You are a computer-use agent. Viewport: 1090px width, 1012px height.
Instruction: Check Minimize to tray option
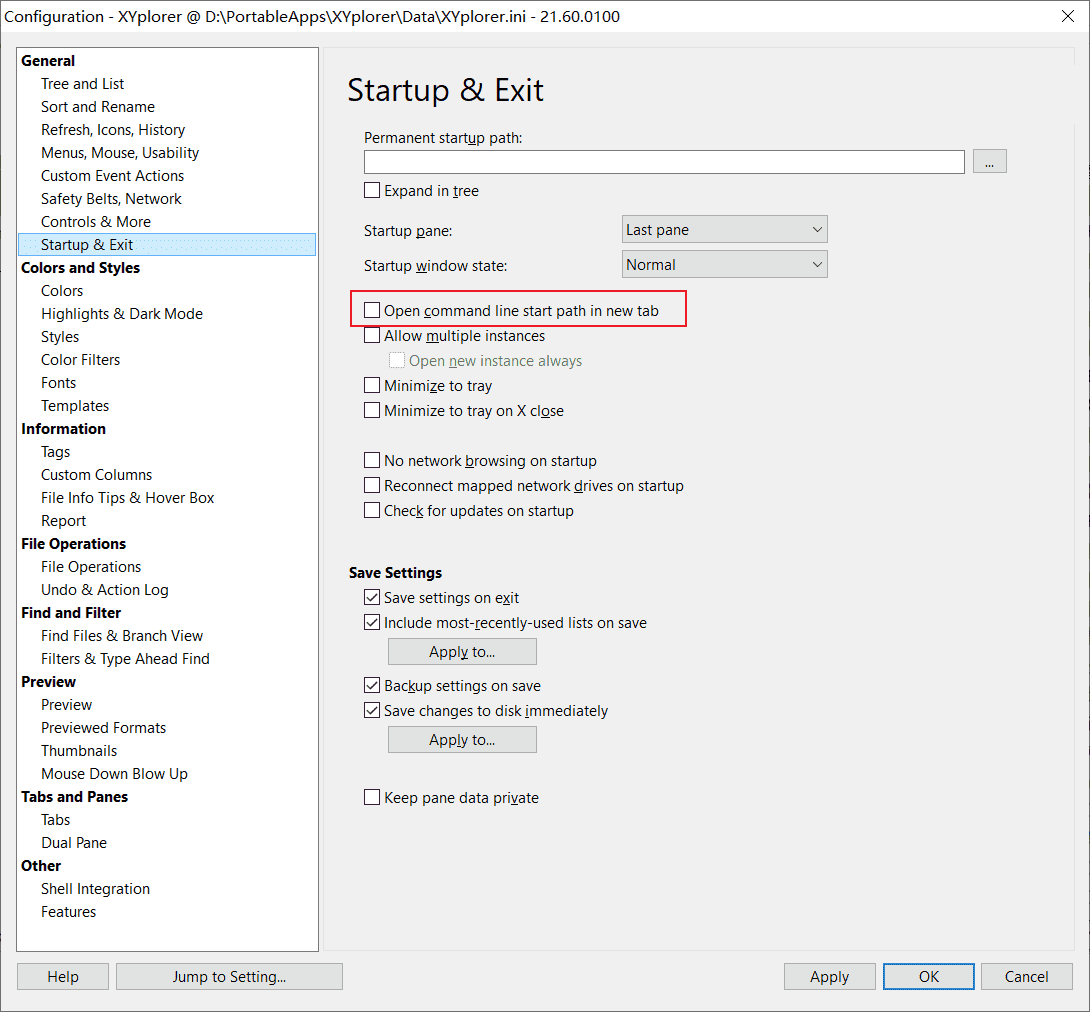[372, 386]
